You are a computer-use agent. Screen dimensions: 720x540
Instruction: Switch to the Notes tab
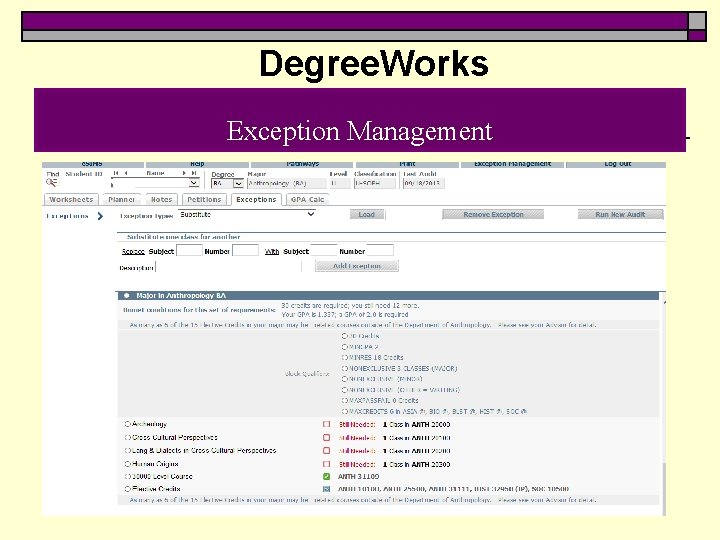pyautogui.click(x=162, y=199)
